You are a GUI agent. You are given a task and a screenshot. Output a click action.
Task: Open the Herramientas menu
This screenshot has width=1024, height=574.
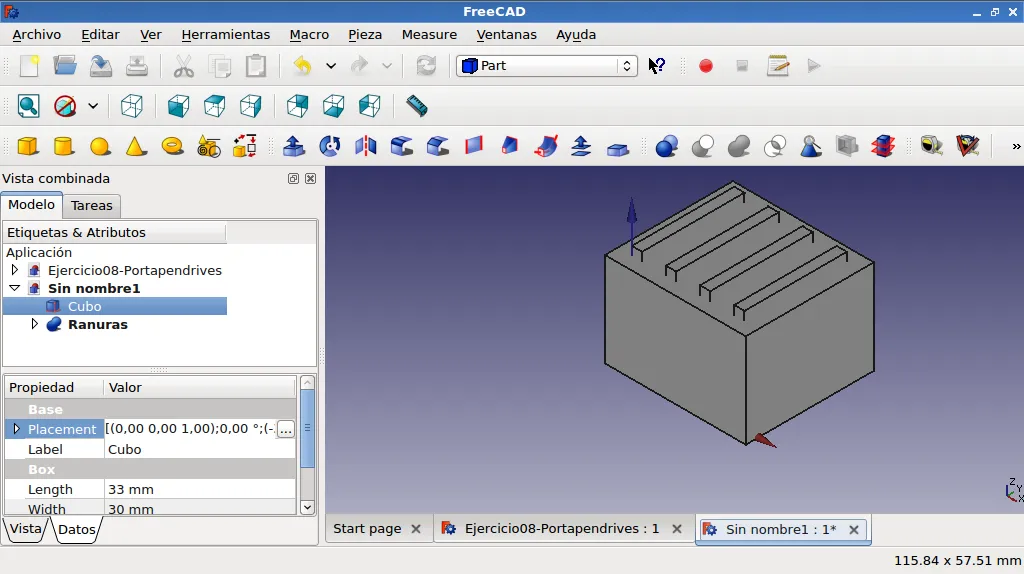pos(225,35)
